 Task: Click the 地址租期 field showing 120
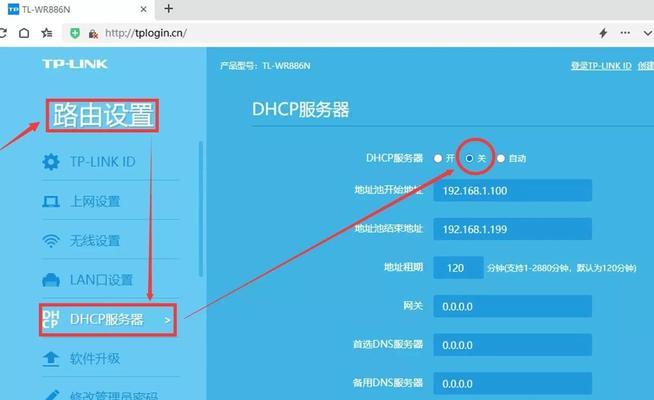point(458,268)
